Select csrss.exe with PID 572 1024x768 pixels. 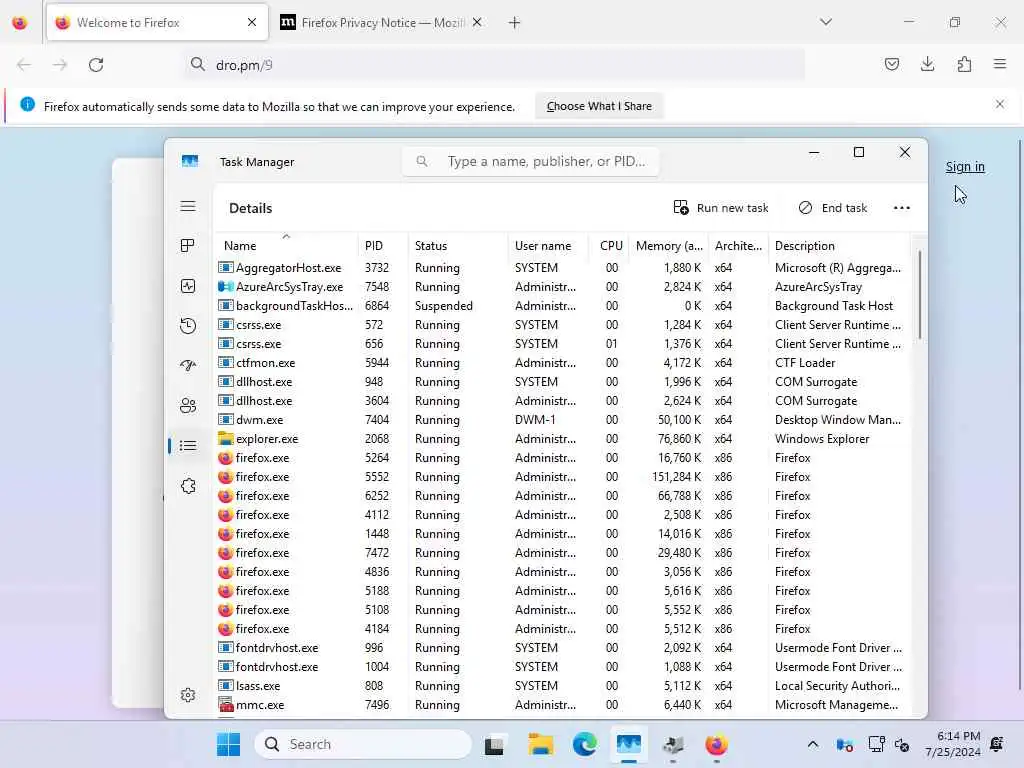coord(562,325)
